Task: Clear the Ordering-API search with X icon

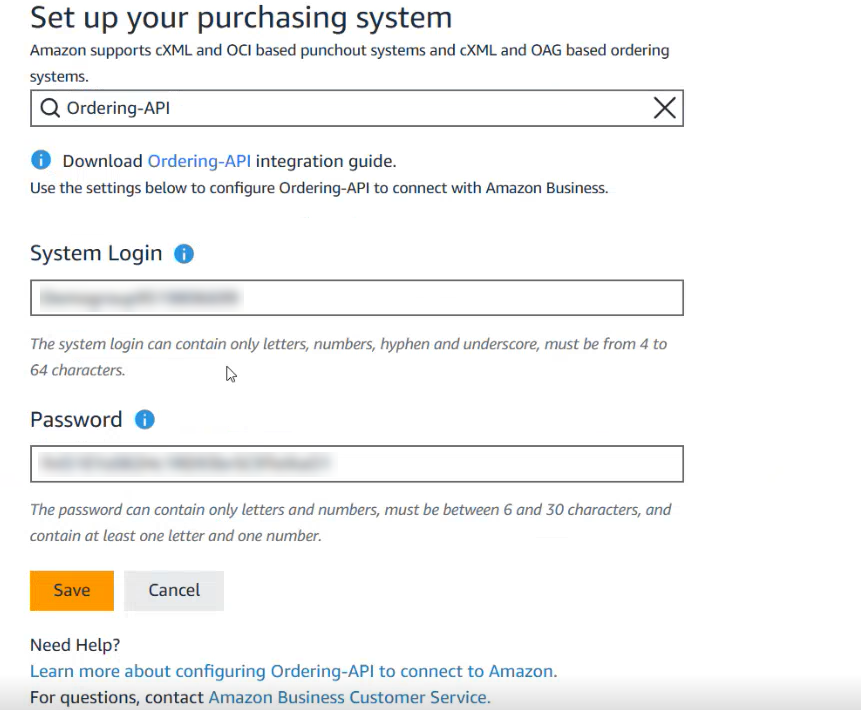Action: point(664,108)
